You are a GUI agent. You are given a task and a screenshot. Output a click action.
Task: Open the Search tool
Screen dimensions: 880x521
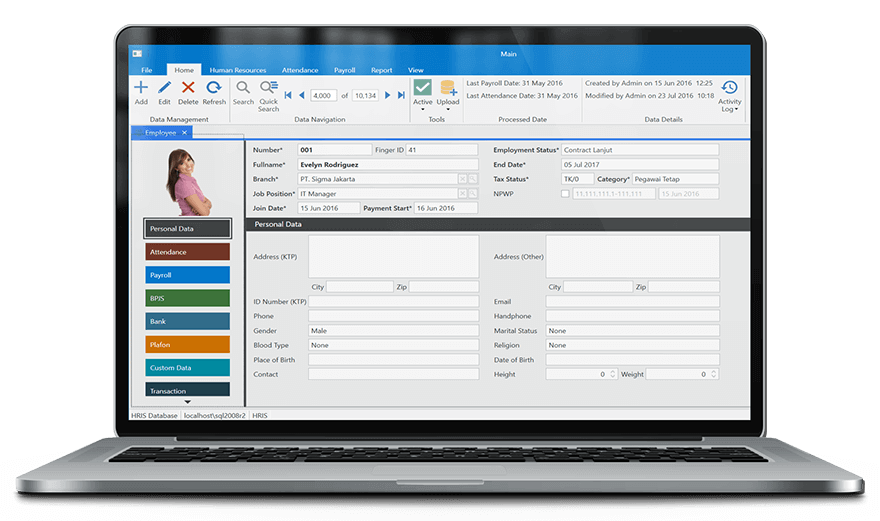click(243, 90)
